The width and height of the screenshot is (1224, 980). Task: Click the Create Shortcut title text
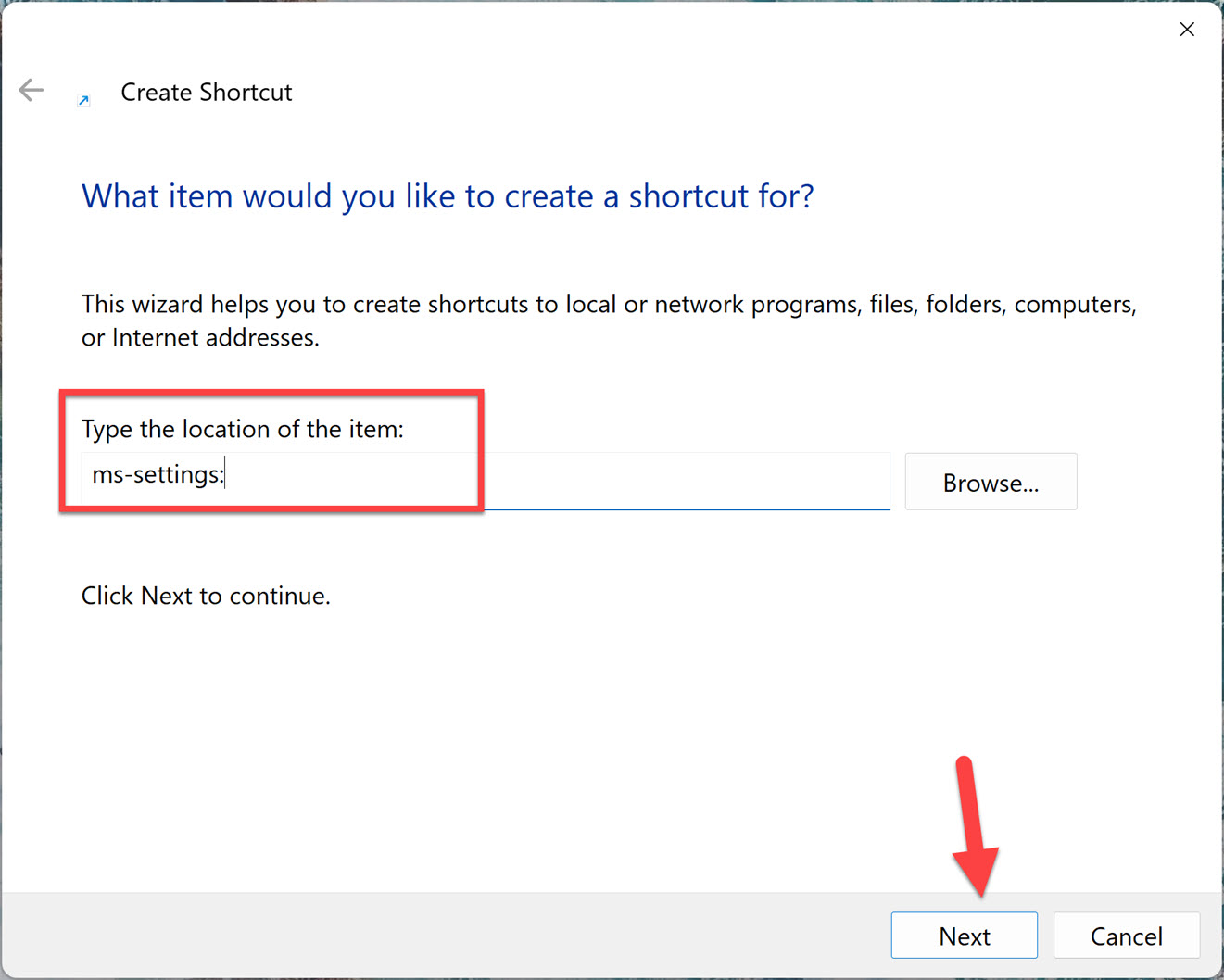(x=206, y=92)
